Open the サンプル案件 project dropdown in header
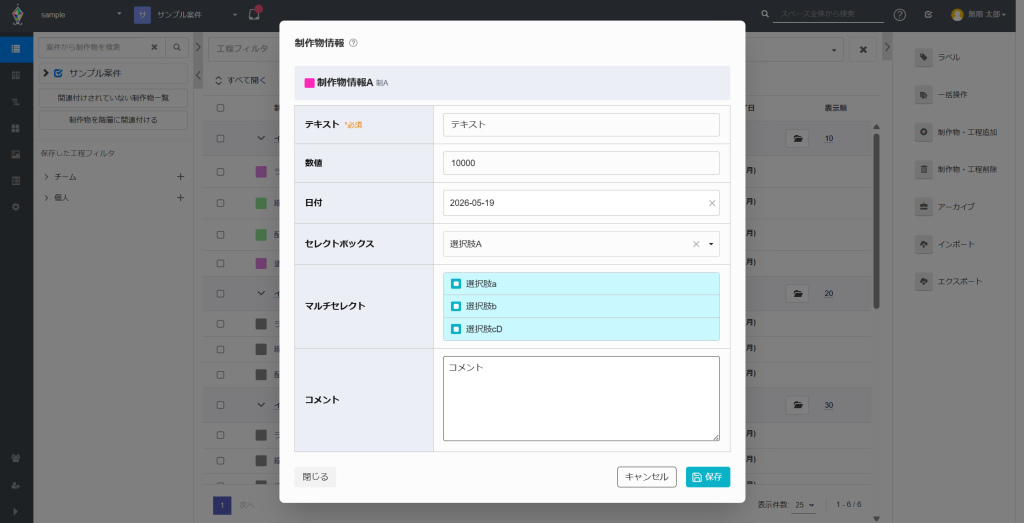 187,14
